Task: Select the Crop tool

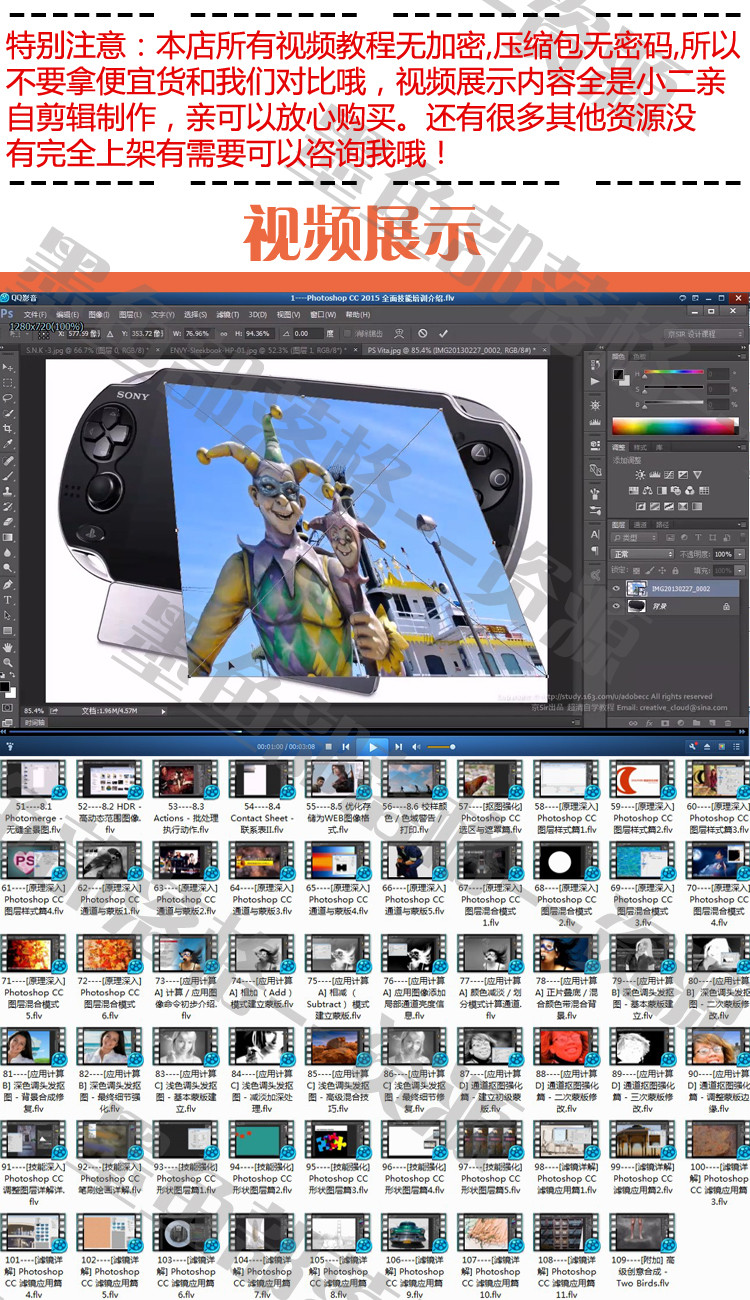Action: coord(8,428)
